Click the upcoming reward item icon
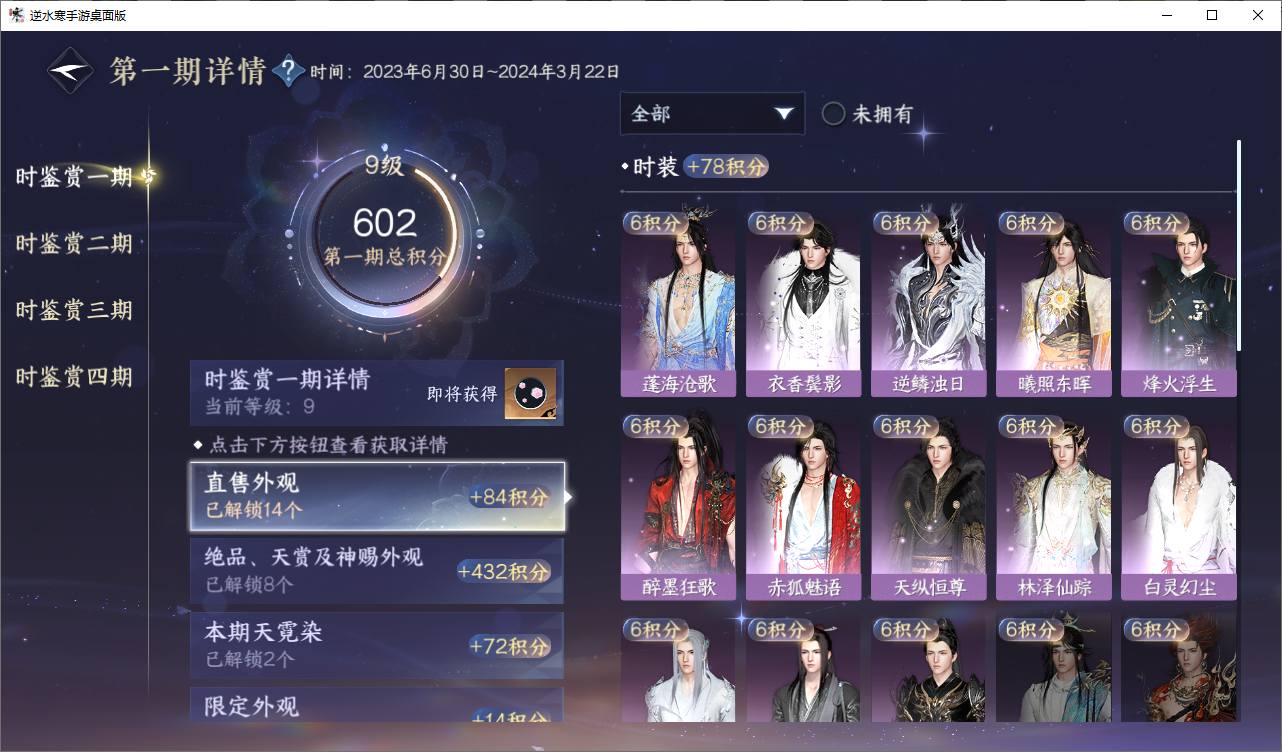The height and width of the screenshot is (752, 1282). point(530,394)
